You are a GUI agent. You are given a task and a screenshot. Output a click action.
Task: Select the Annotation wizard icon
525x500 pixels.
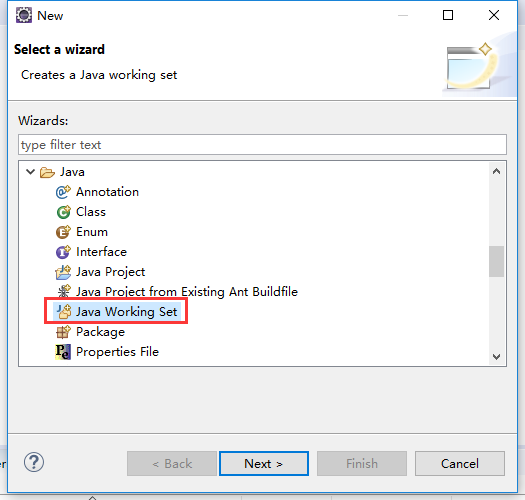[x=63, y=192]
